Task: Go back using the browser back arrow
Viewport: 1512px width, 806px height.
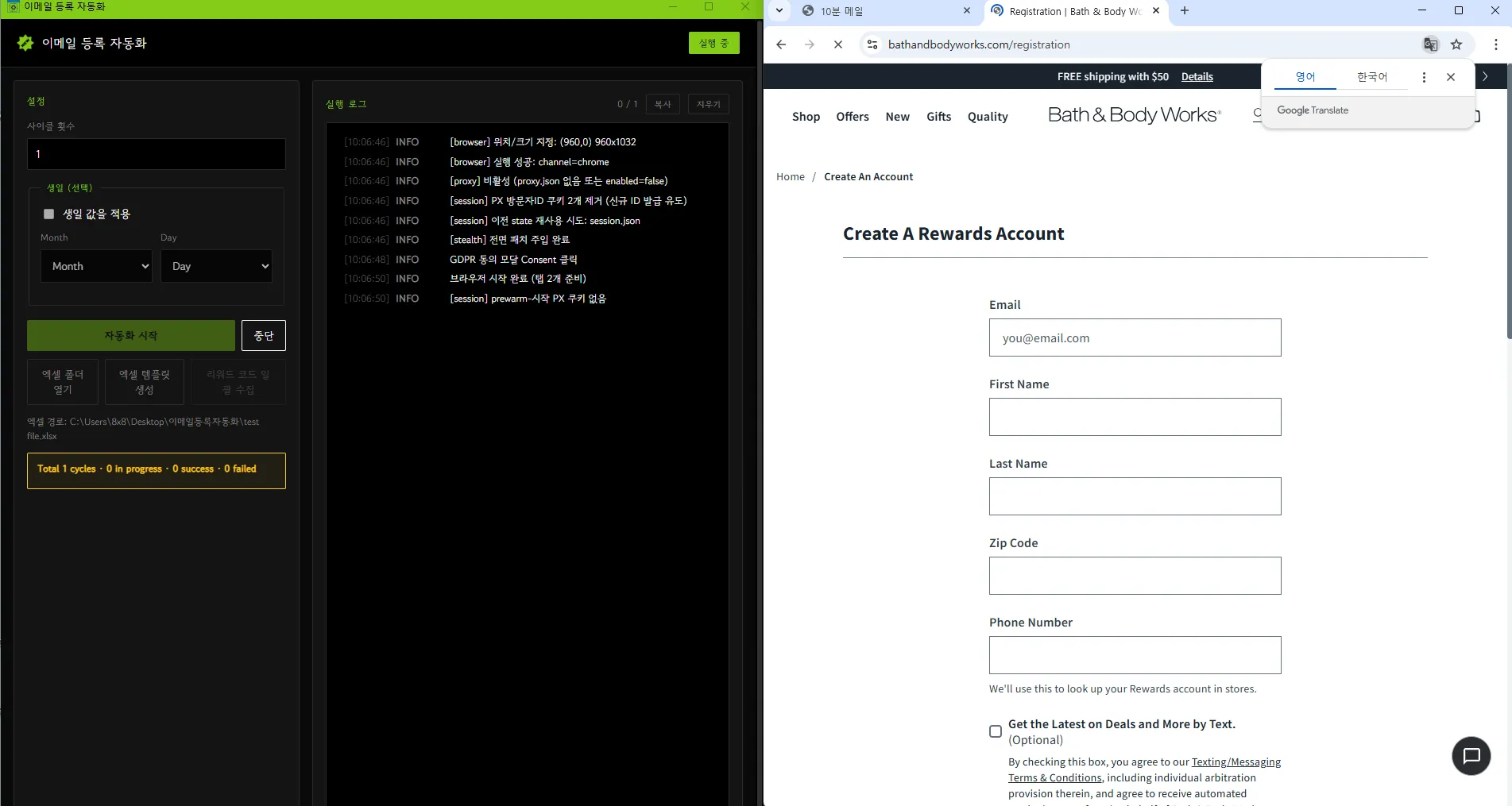Action: click(x=781, y=44)
